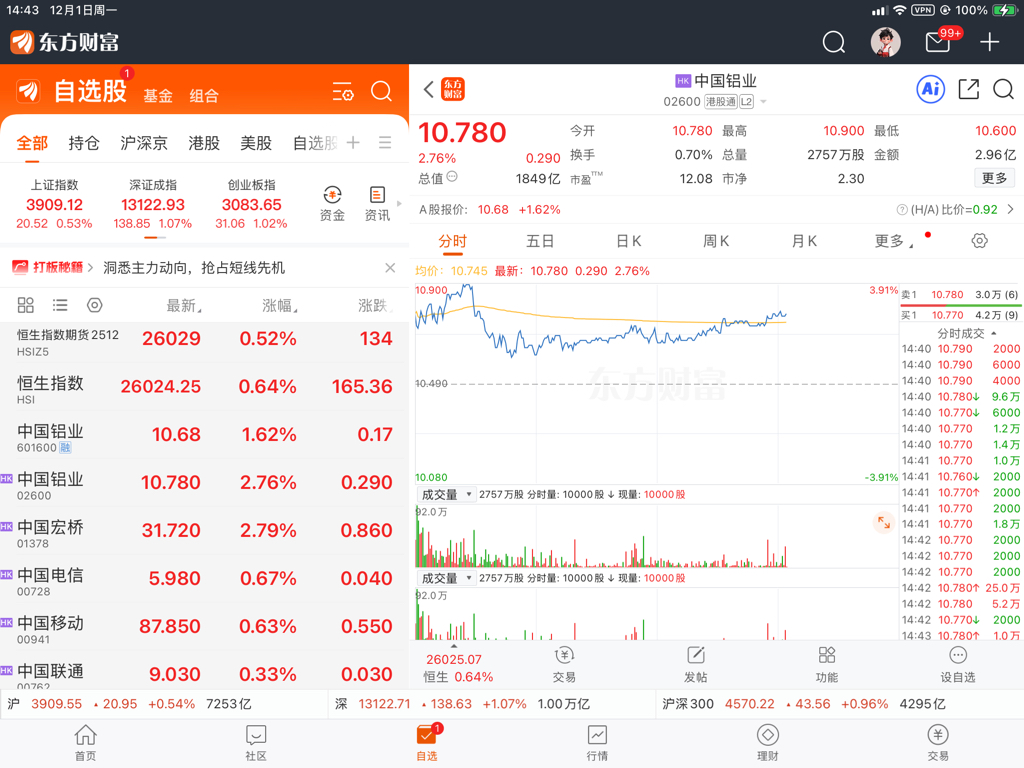Close the 打板秘籍 promotion banner

pos(390,268)
